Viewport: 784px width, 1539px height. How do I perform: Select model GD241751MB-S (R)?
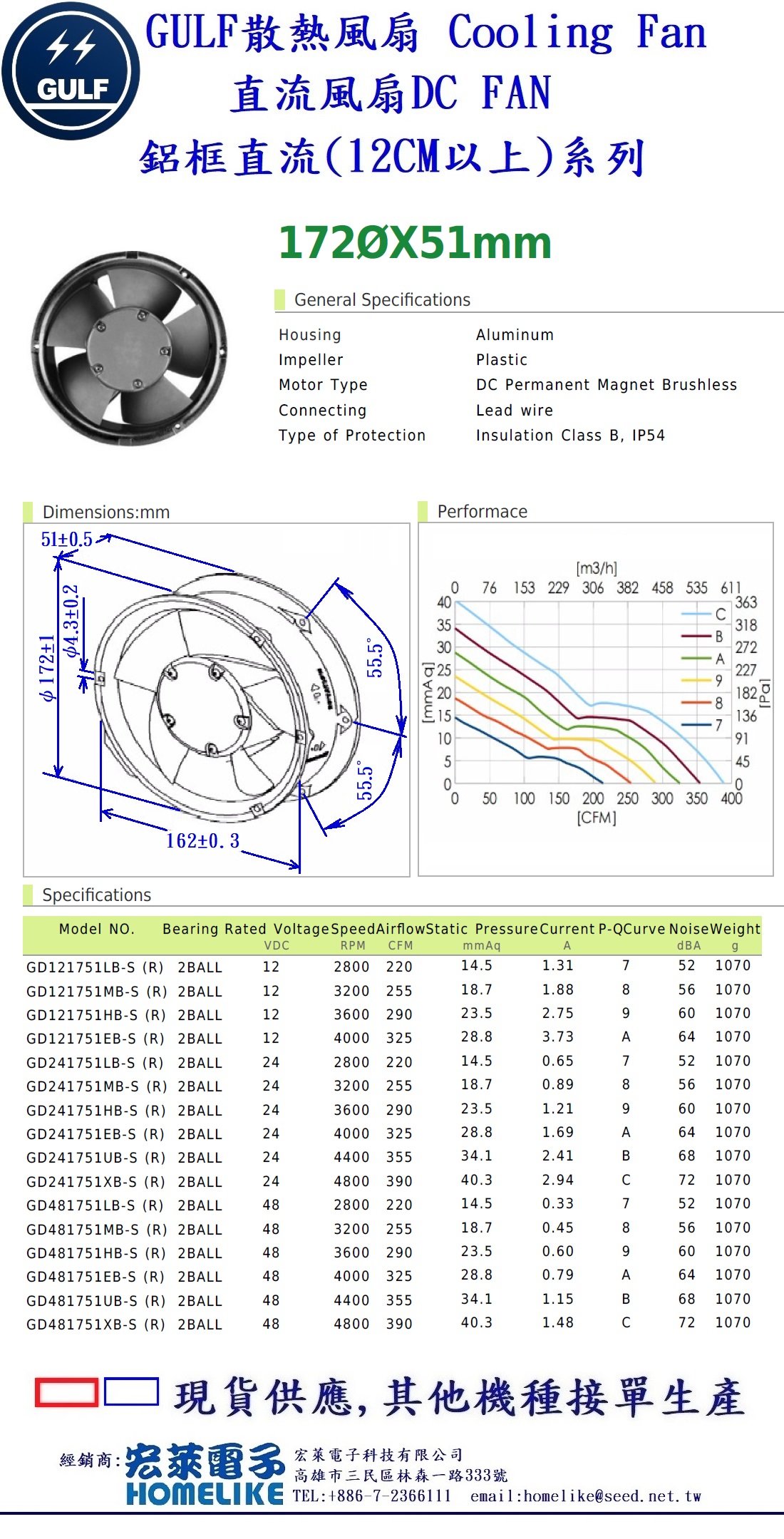(x=97, y=1086)
